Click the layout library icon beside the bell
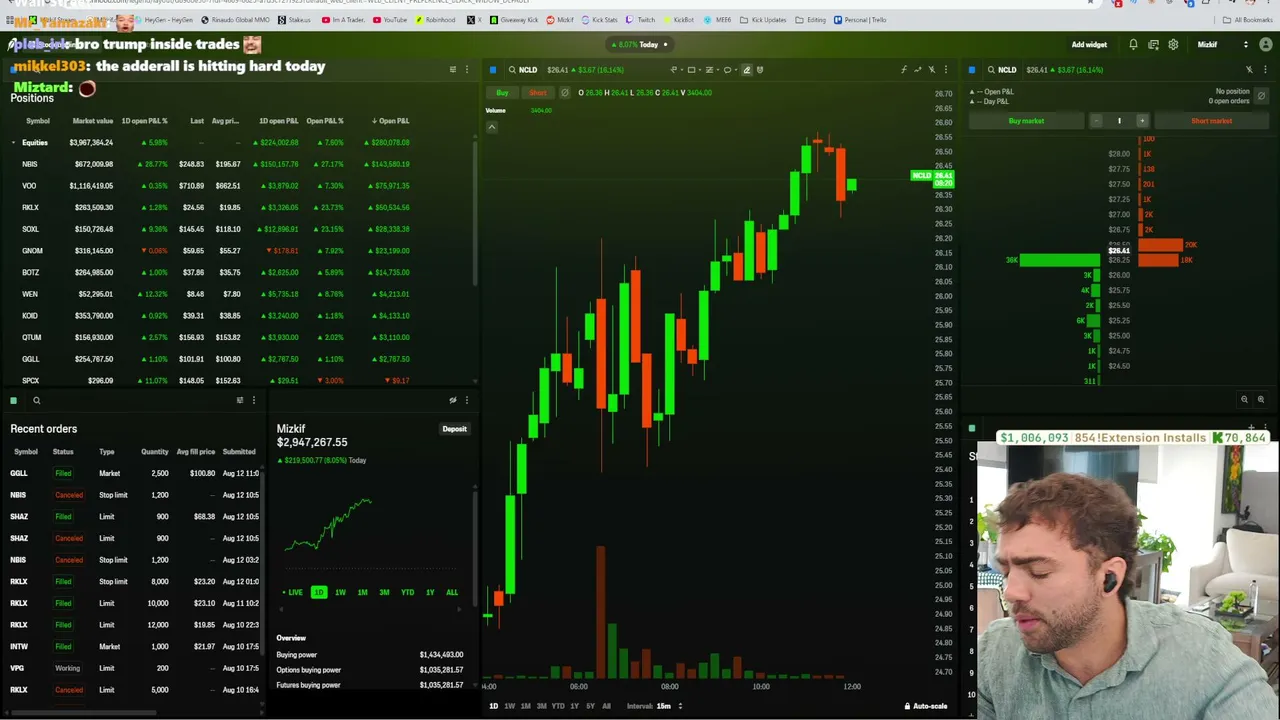Screen dimensions: 1280x720 (1153, 45)
